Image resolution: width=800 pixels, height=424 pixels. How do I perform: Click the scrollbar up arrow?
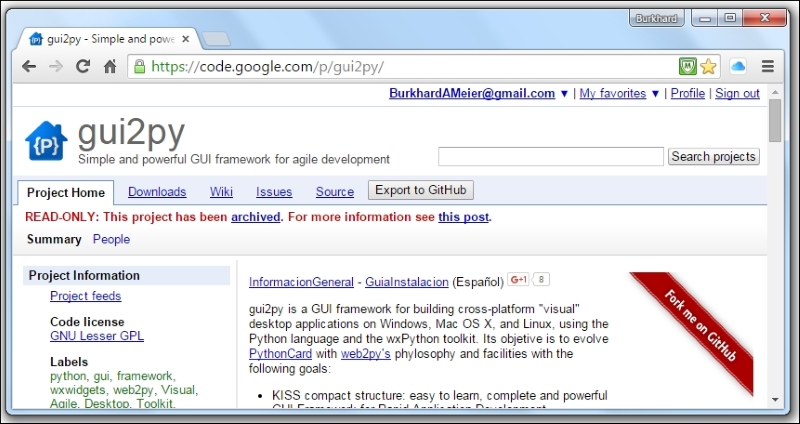click(776, 92)
